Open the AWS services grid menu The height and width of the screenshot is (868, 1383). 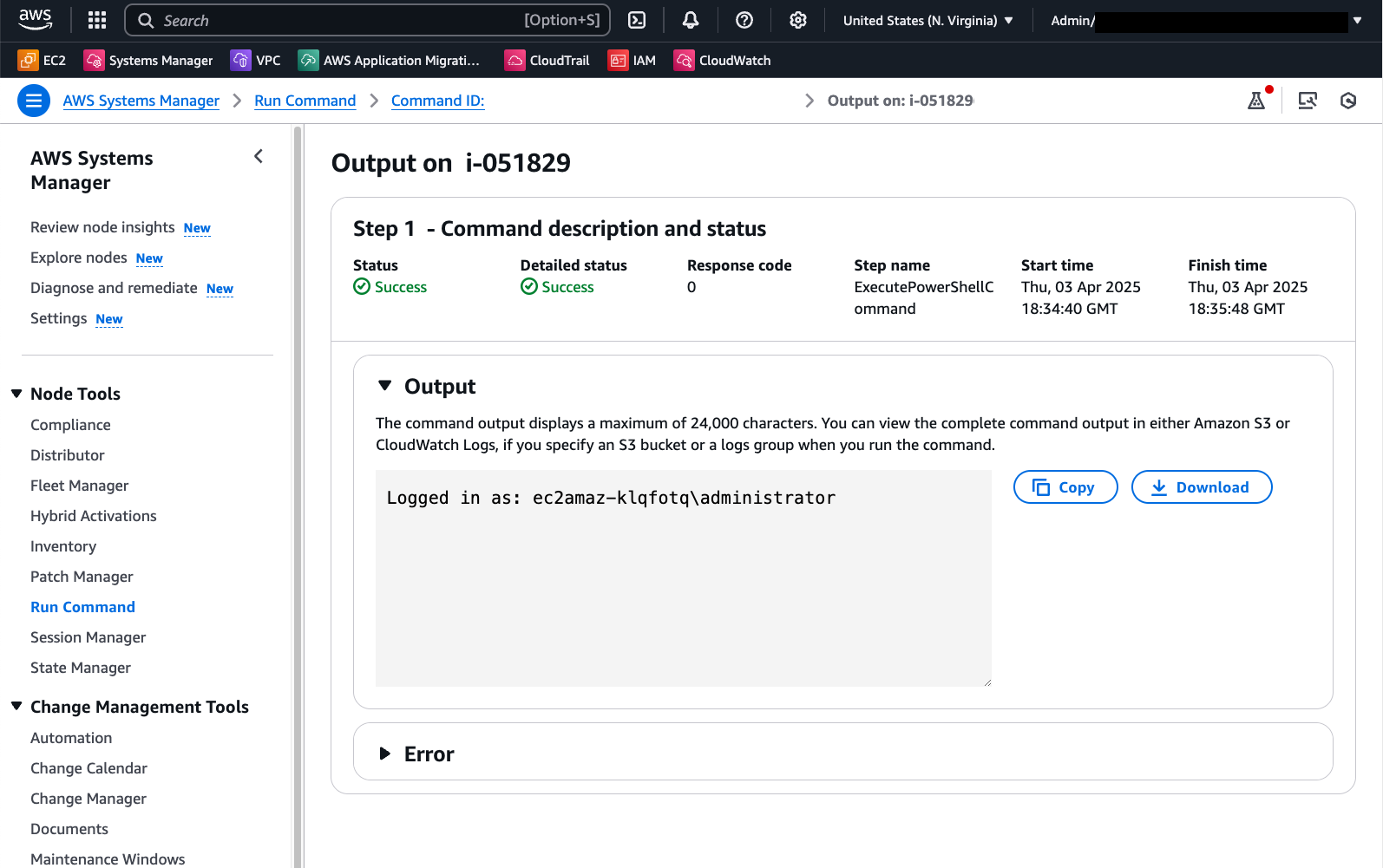97,20
